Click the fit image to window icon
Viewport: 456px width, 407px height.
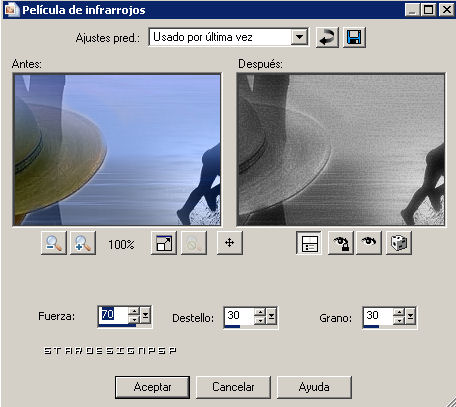click(x=164, y=243)
